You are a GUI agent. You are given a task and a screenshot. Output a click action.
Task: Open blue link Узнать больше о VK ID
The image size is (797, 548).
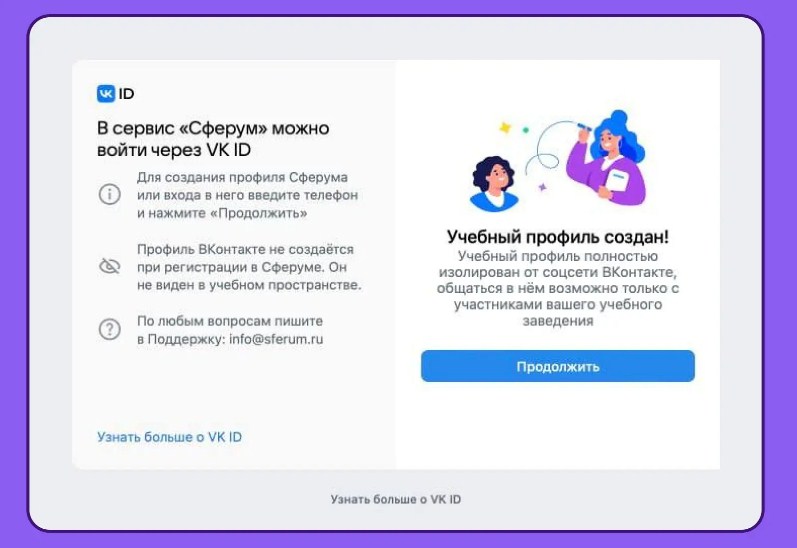coord(169,437)
